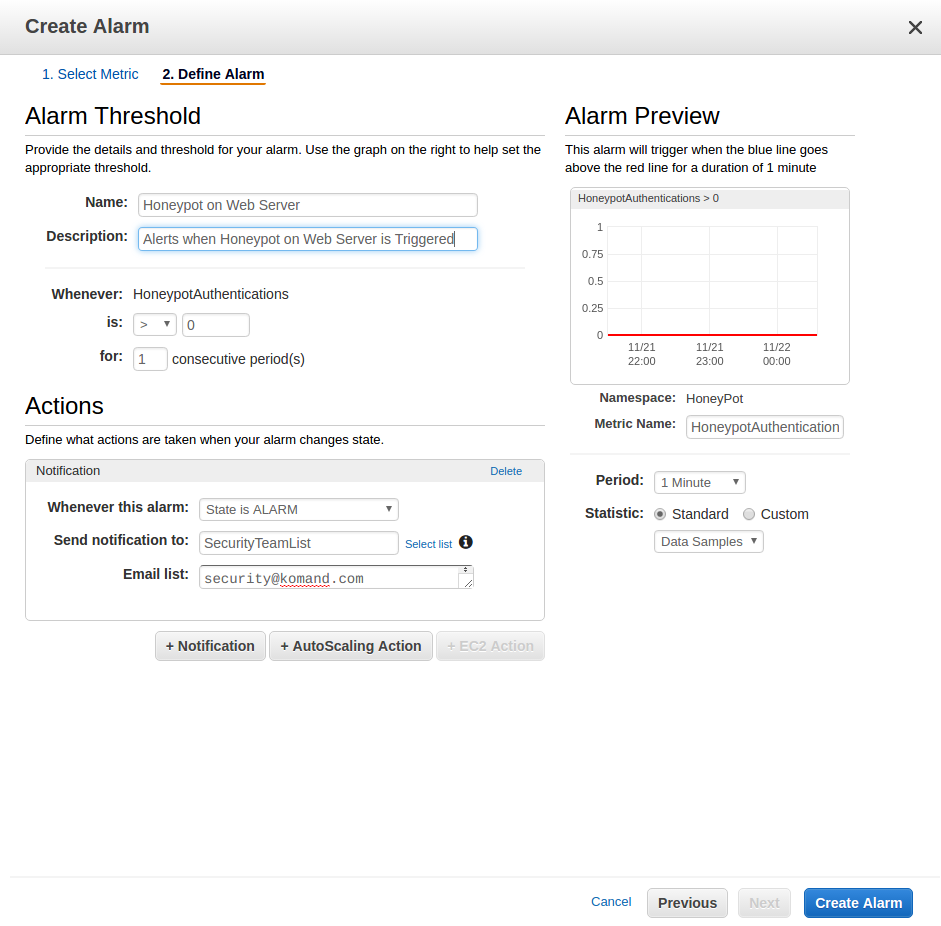Click the Previous button

(687, 902)
